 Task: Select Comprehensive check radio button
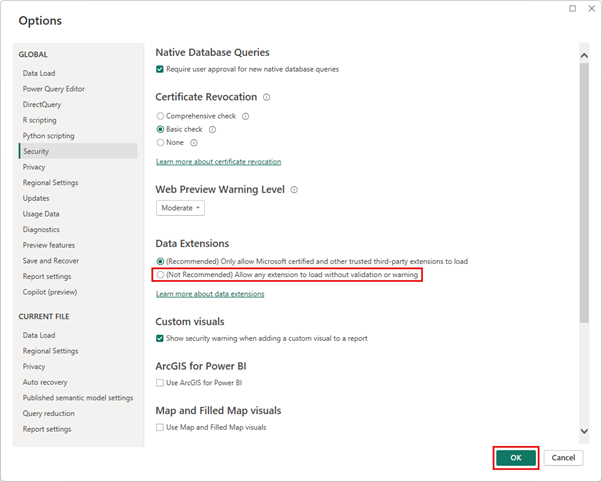tap(160, 116)
